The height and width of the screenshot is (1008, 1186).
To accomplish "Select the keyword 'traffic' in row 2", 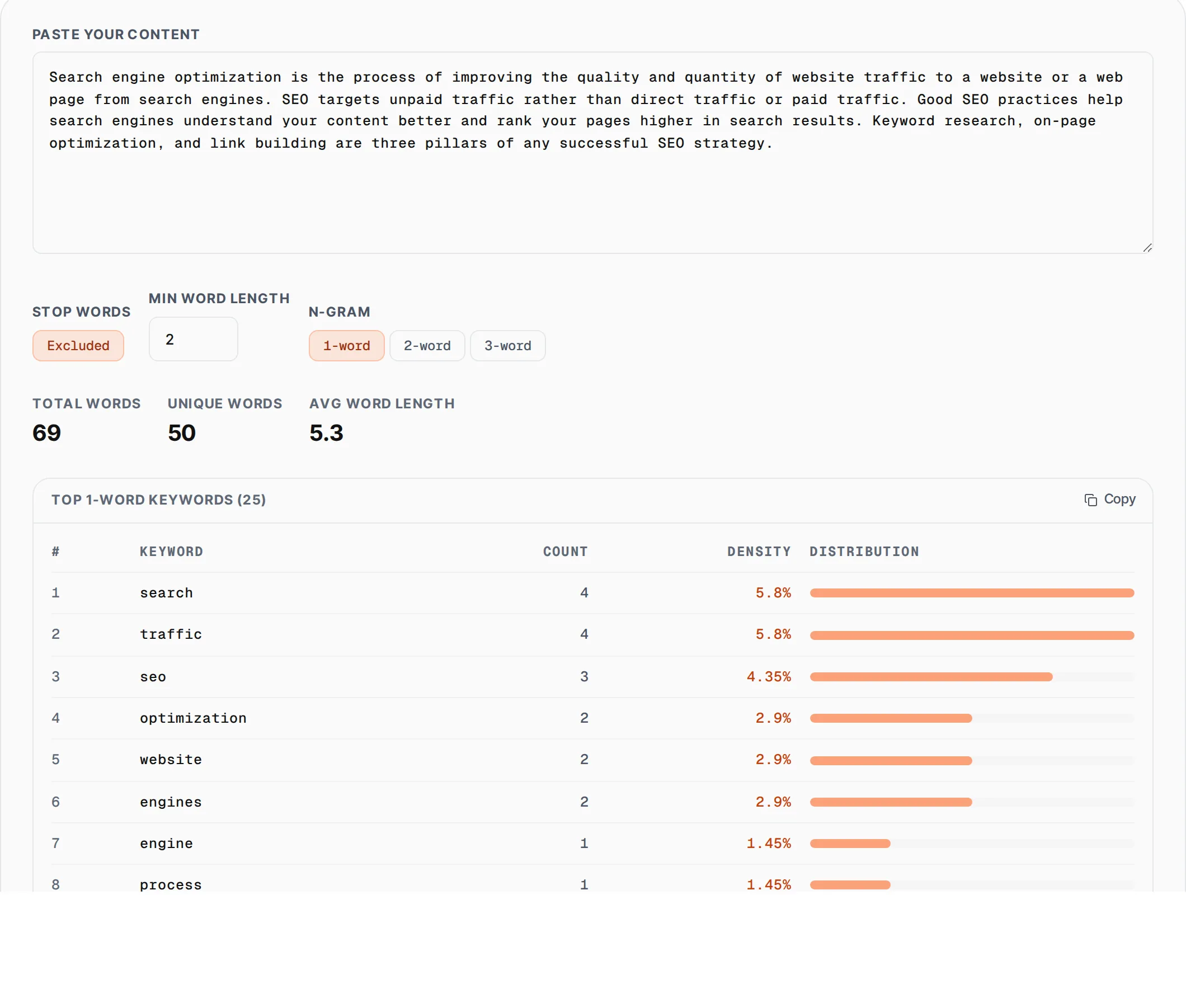I will (x=171, y=634).
